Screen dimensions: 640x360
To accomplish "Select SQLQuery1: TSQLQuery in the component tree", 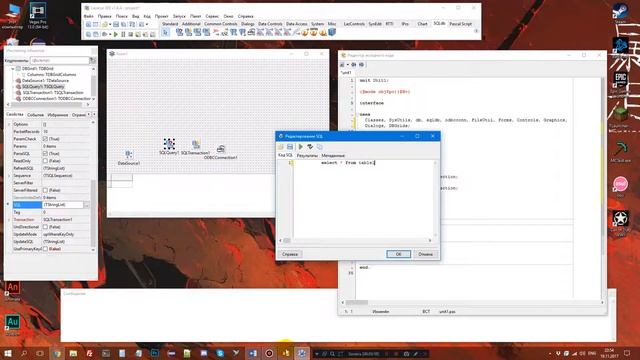I will [x=43, y=87].
